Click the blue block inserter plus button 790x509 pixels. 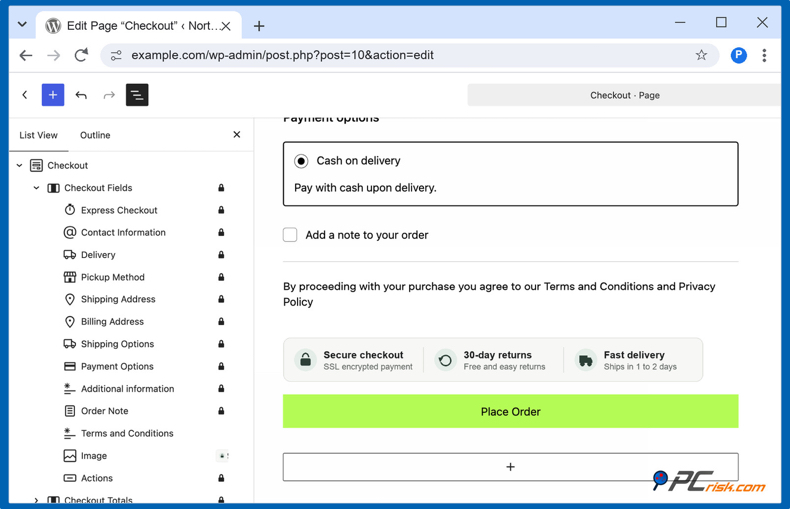click(53, 95)
